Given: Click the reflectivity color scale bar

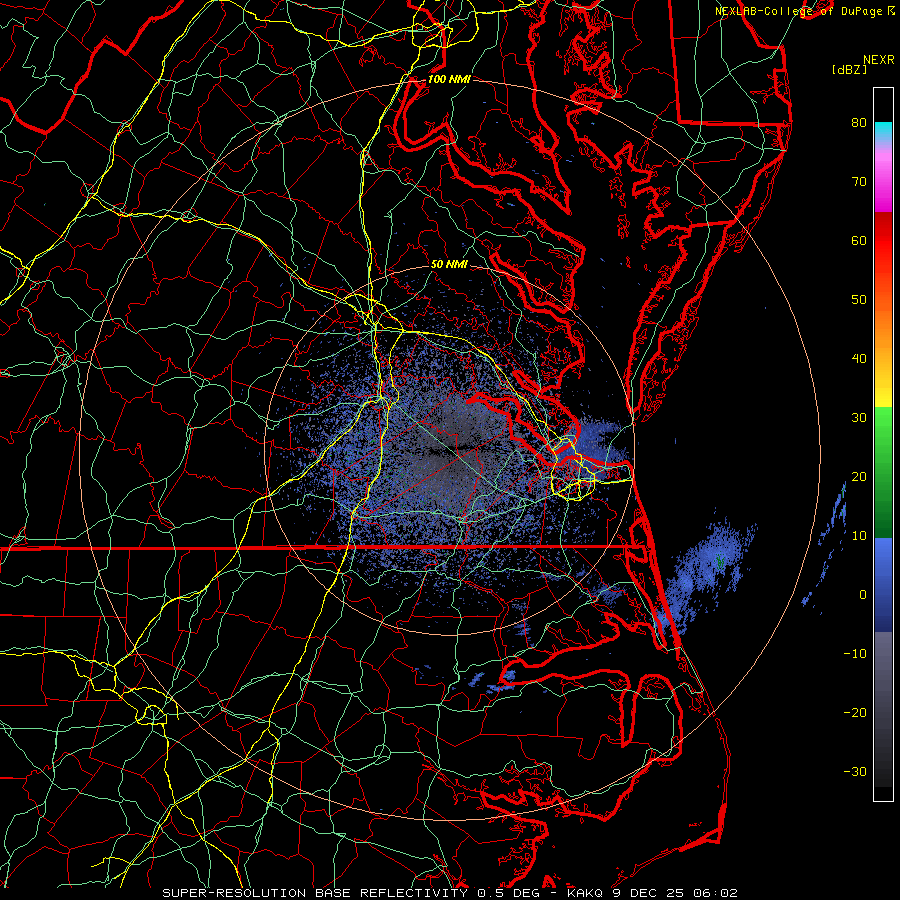Looking at the screenshot, I should click(883, 444).
